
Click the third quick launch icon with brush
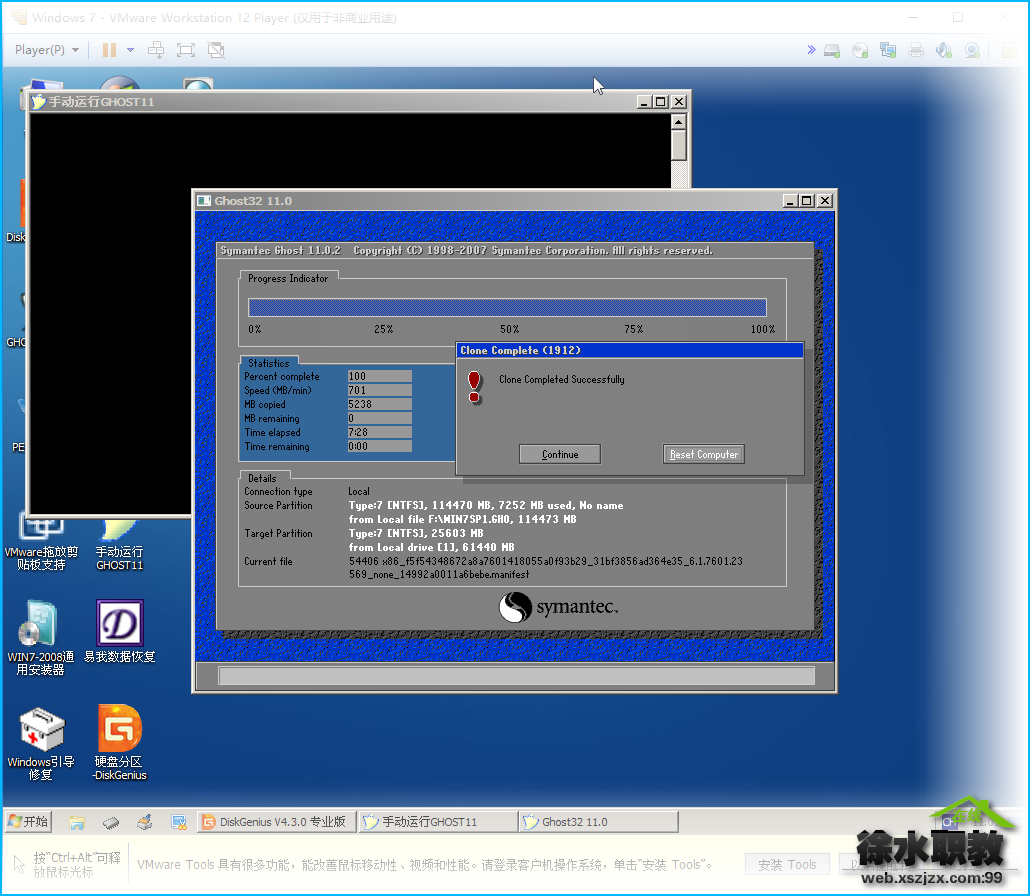pos(145,822)
